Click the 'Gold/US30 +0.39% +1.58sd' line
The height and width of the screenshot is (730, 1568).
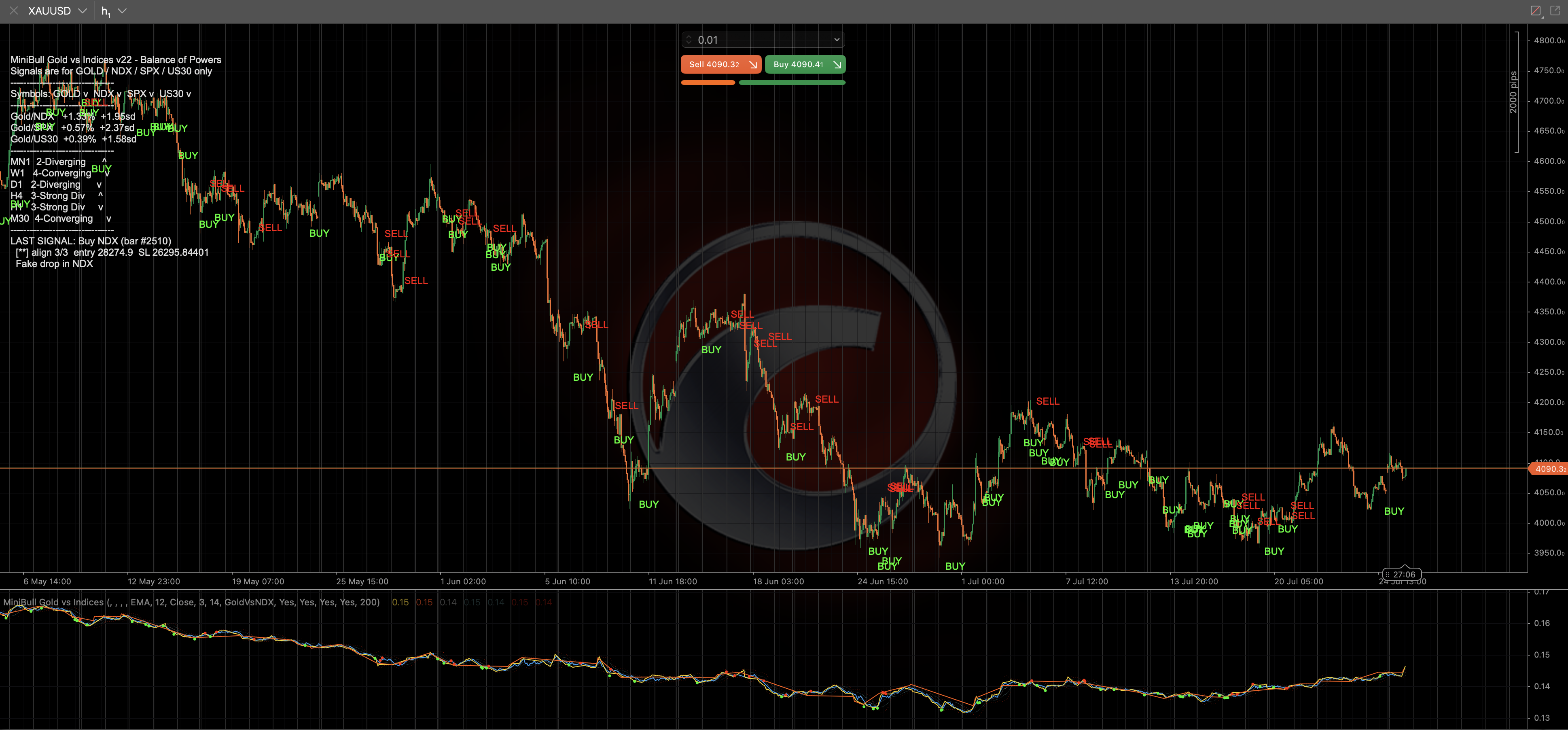click(x=73, y=139)
